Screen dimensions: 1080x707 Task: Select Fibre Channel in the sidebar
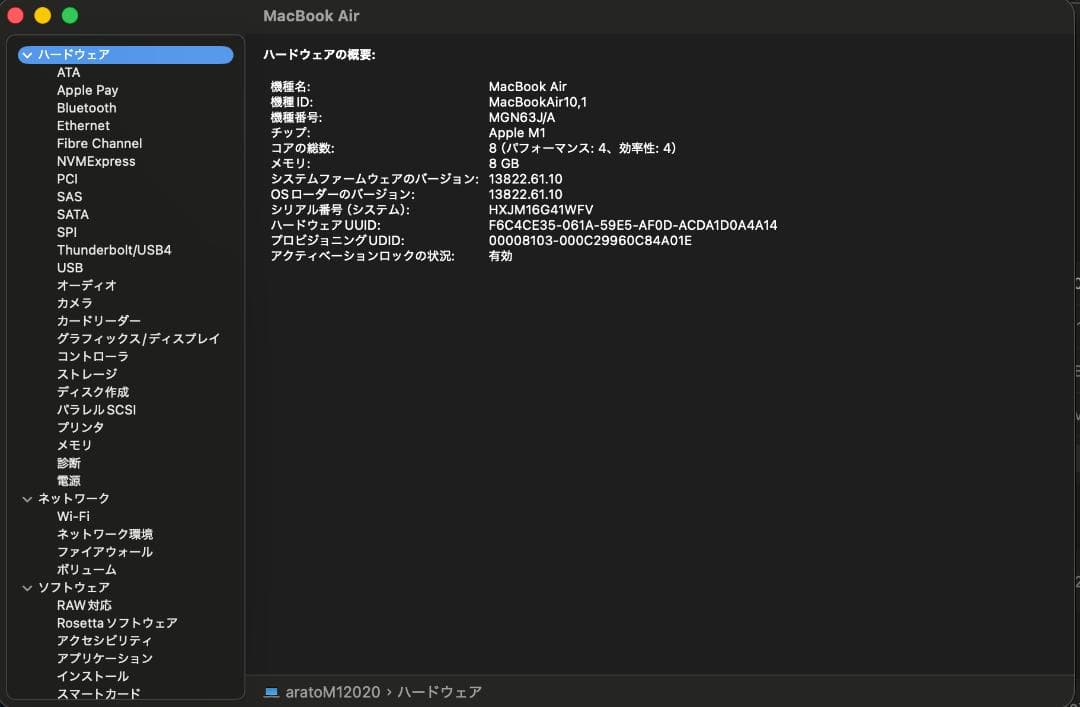pos(99,143)
